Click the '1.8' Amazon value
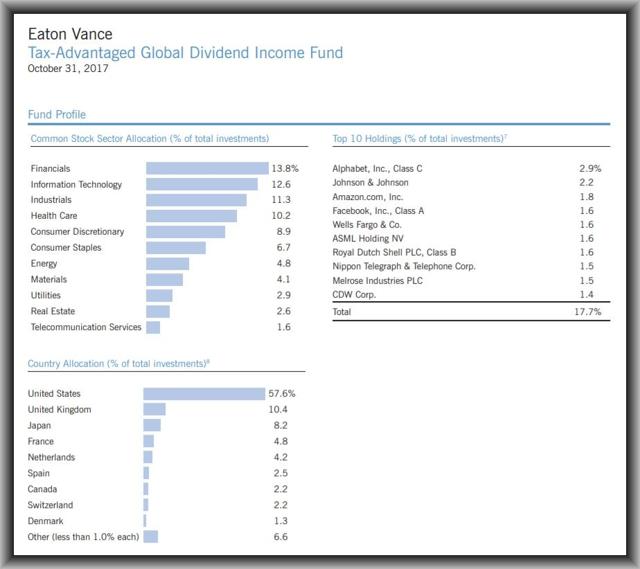Image resolution: width=640 pixels, height=569 pixels. [587, 197]
